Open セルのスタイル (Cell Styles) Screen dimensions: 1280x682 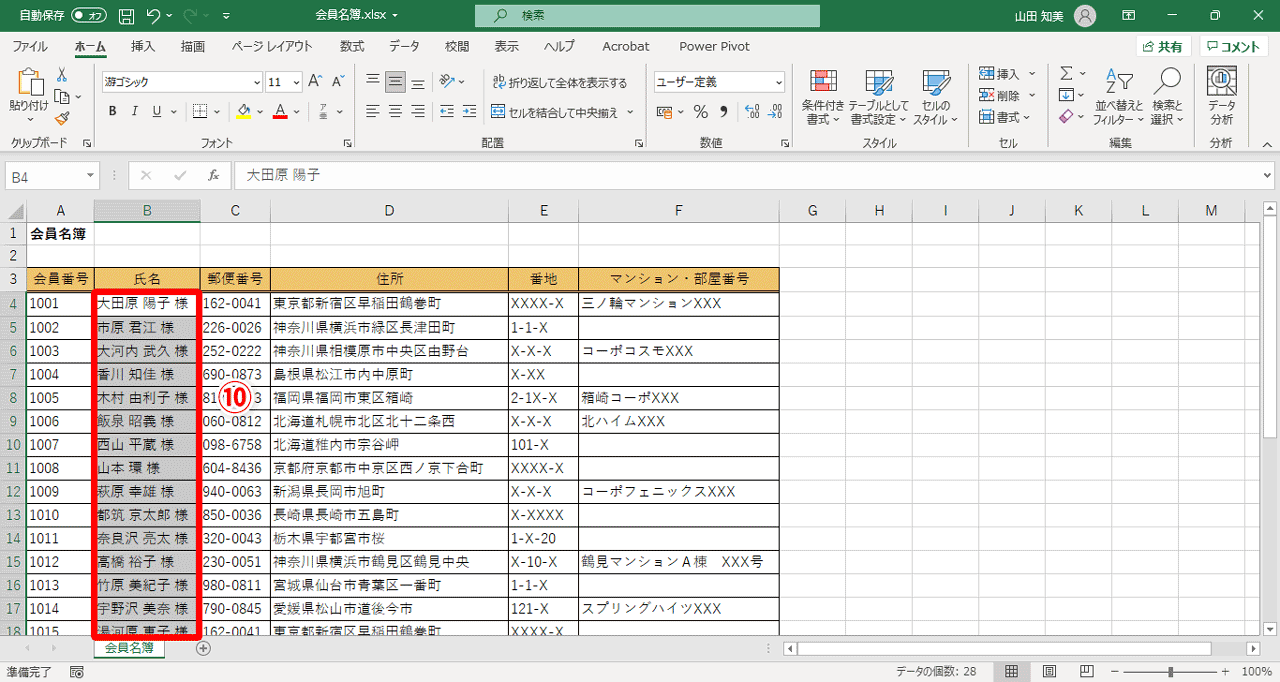click(935, 97)
